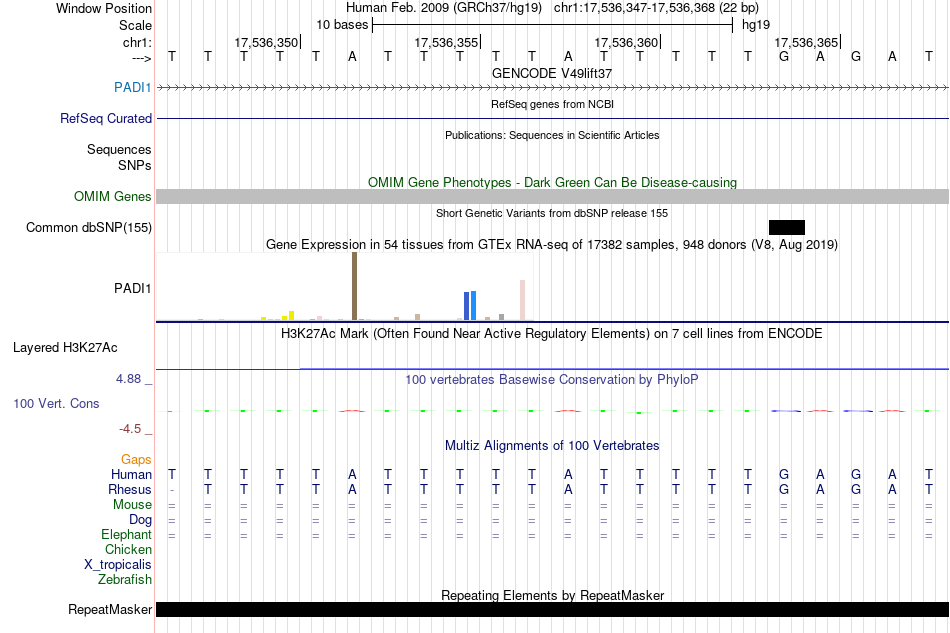Click the 10 bases scale bar
The width and height of the screenshot is (950, 633).
(x=553, y=25)
